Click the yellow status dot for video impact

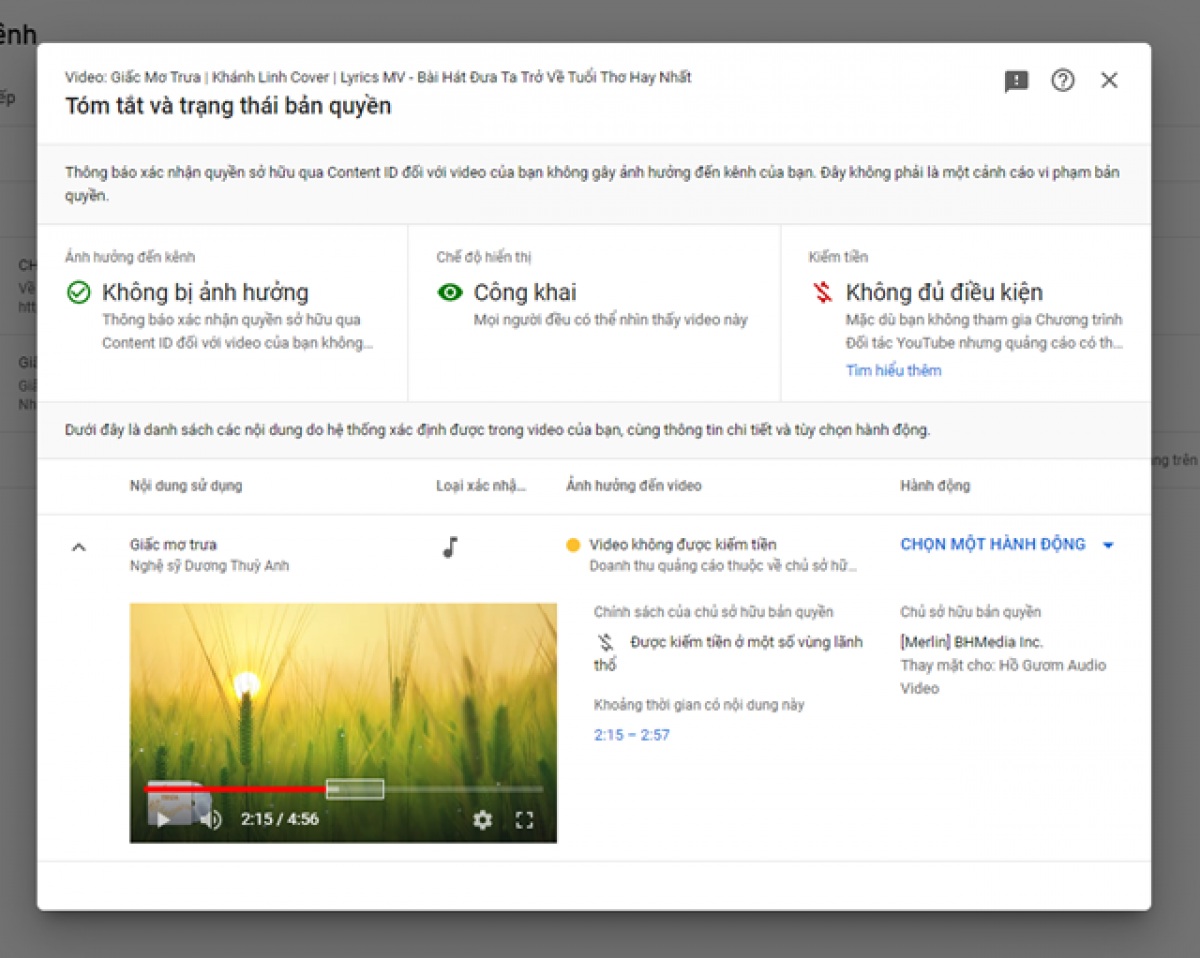click(573, 545)
